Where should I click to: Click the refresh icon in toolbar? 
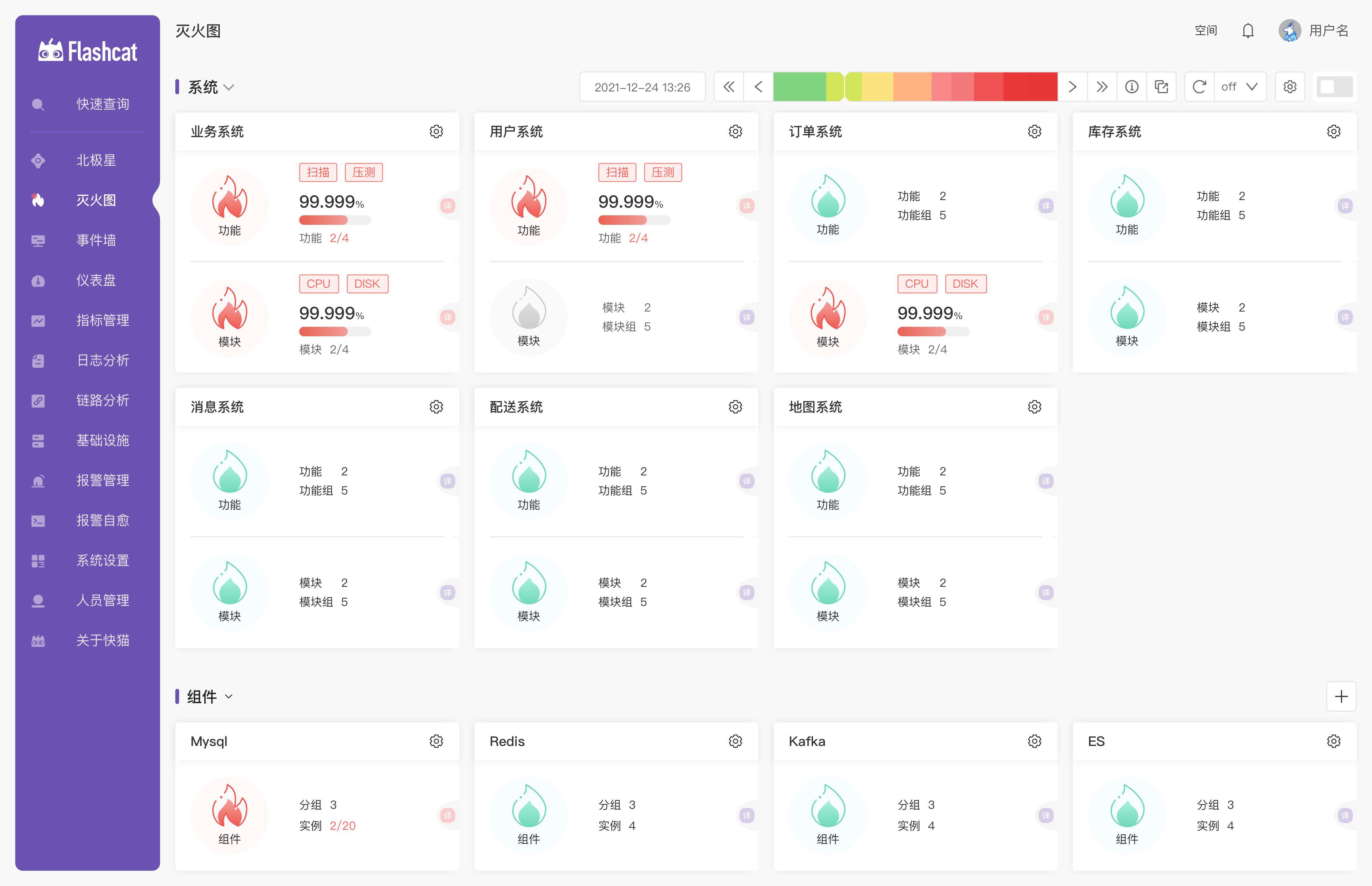(1200, 87)
